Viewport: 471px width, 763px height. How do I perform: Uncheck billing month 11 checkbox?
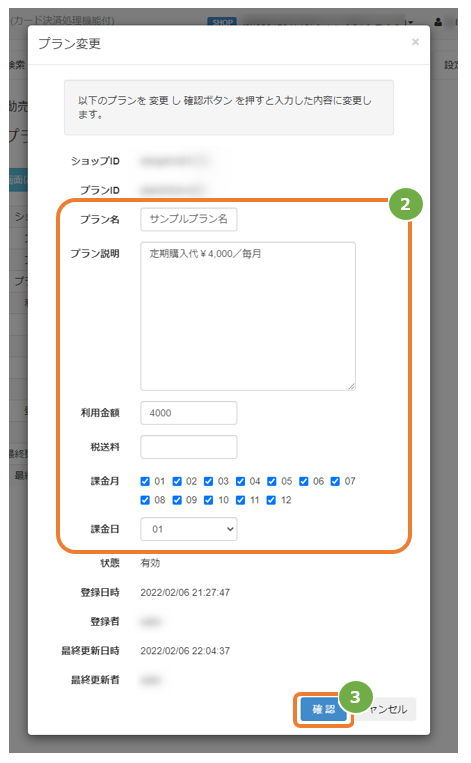(x=240, y=500)
